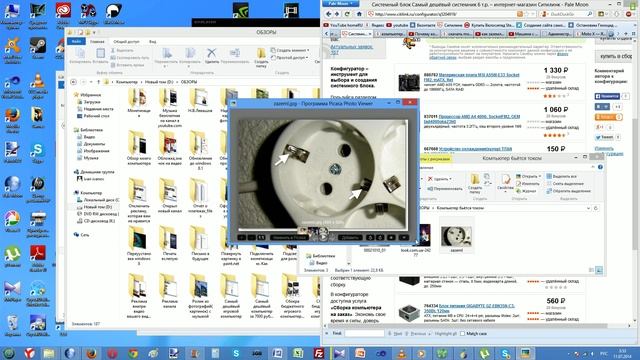Viewport: 640px width, 360px height.
Task: Open the File (Файл) tab in ОБЗОРЫ Explorer
Action: pos(76,42)
